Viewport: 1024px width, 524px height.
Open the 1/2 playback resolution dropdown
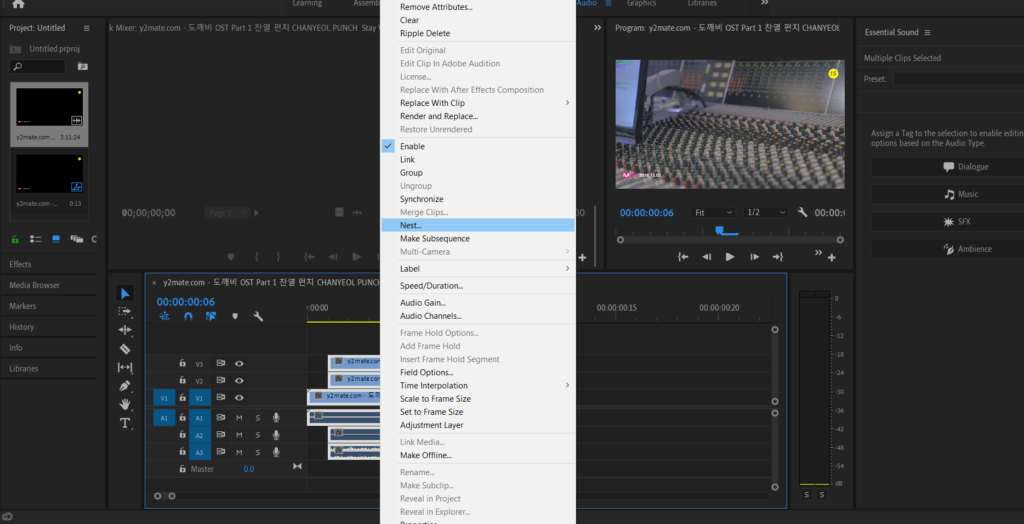pyautogui.click(x=765, y=212)
